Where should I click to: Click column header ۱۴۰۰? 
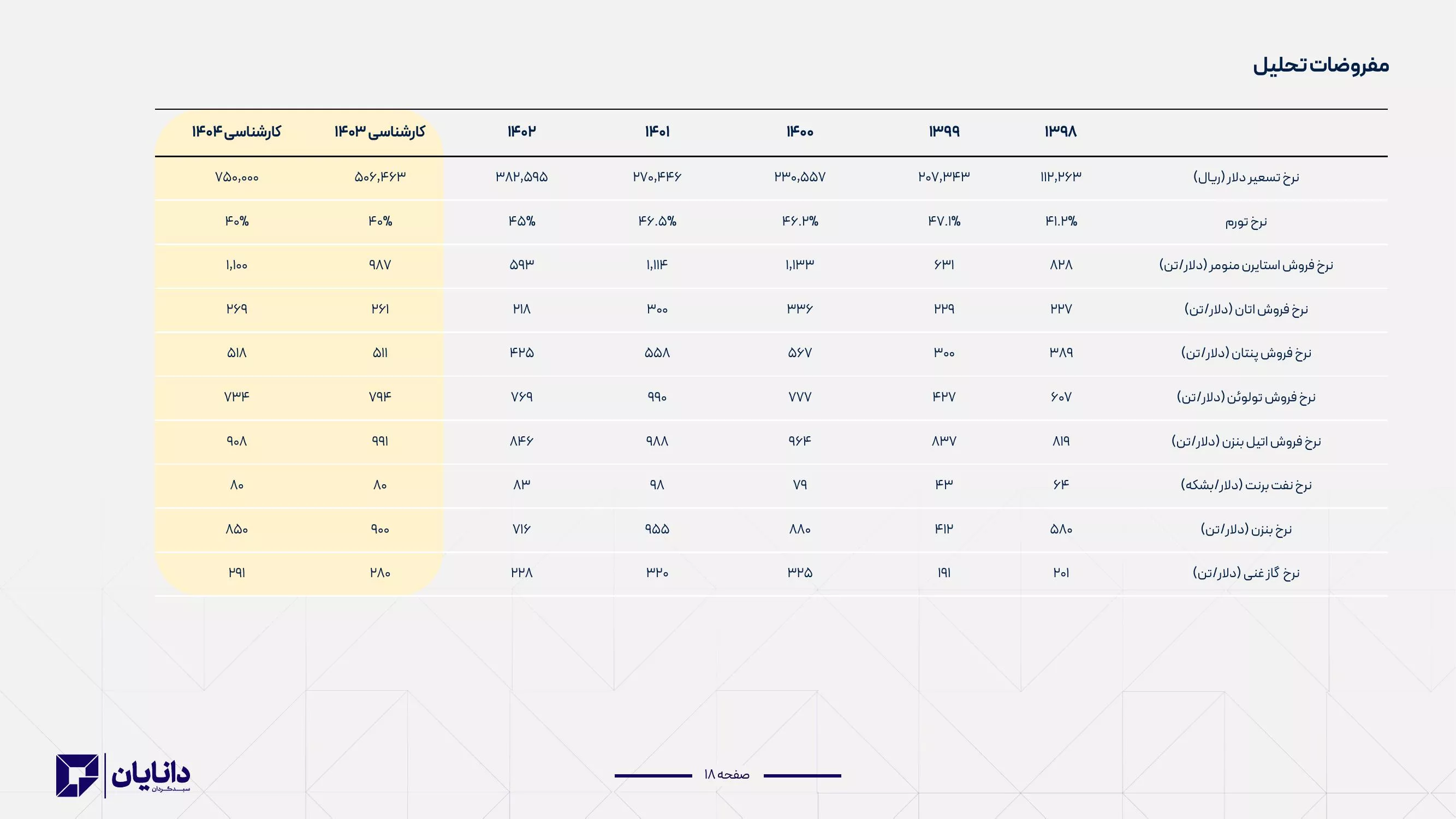[800, 132]
